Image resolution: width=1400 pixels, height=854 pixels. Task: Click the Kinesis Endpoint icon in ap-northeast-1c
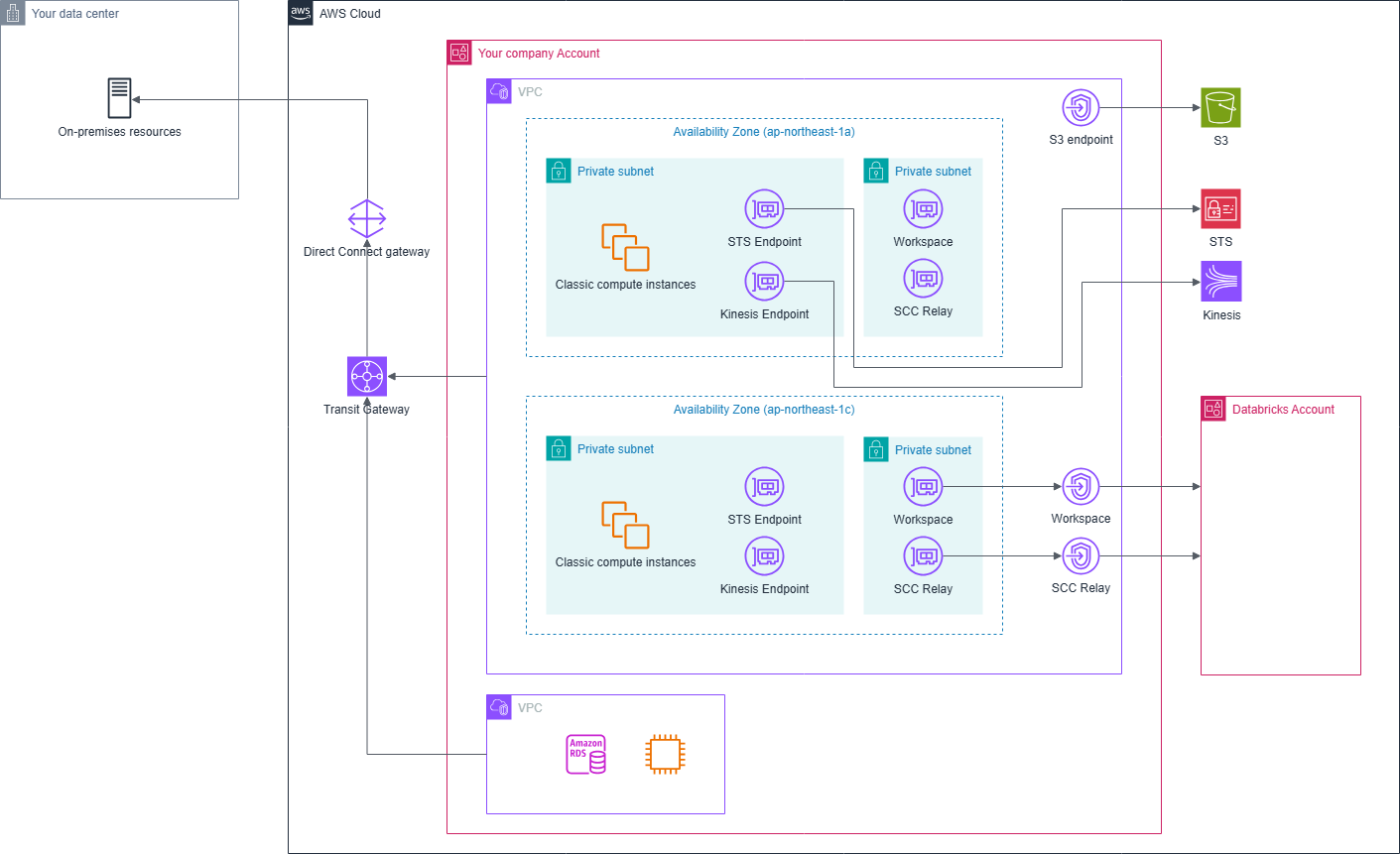coord(764,556)
